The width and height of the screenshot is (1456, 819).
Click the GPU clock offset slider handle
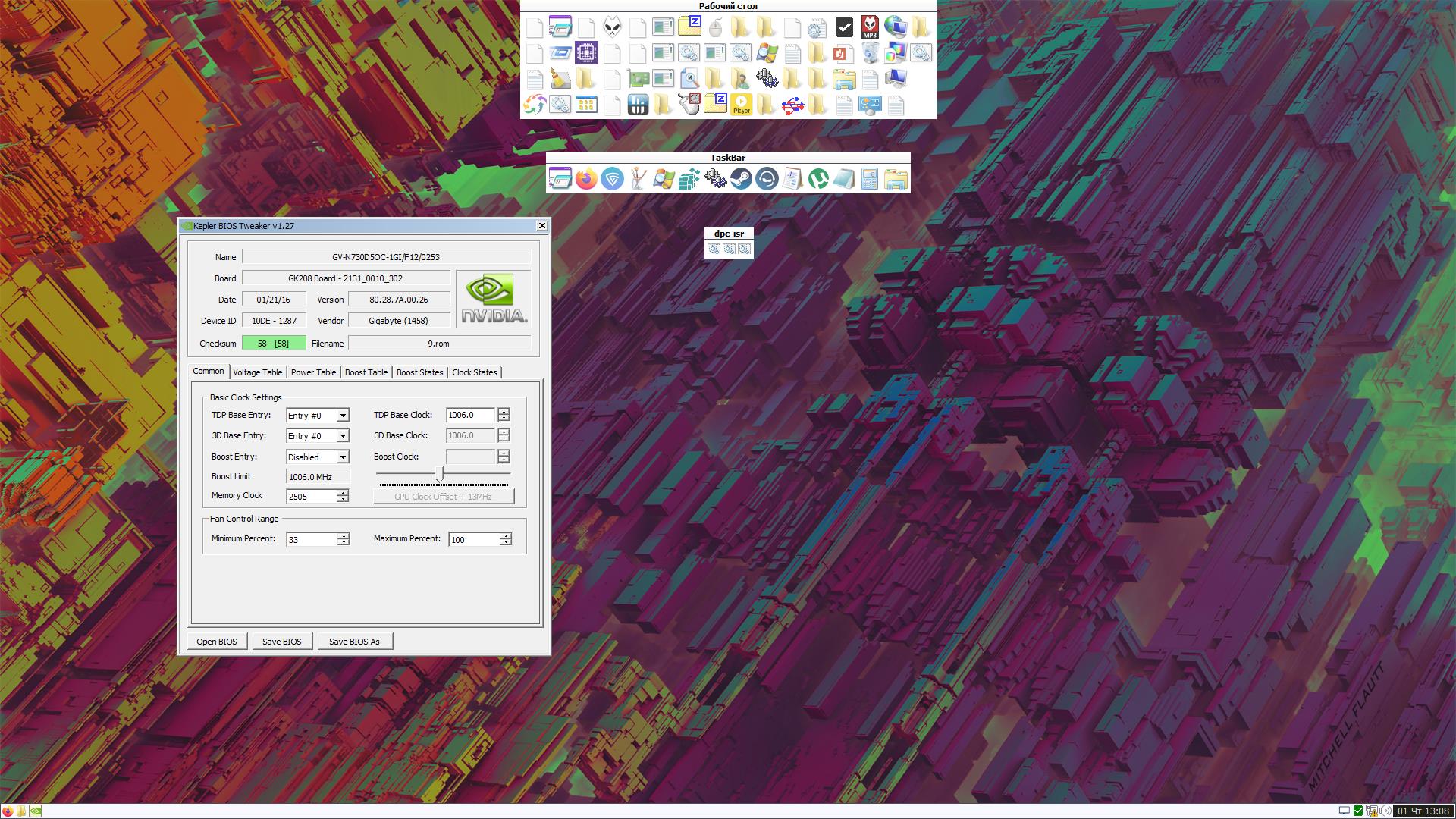440,474
